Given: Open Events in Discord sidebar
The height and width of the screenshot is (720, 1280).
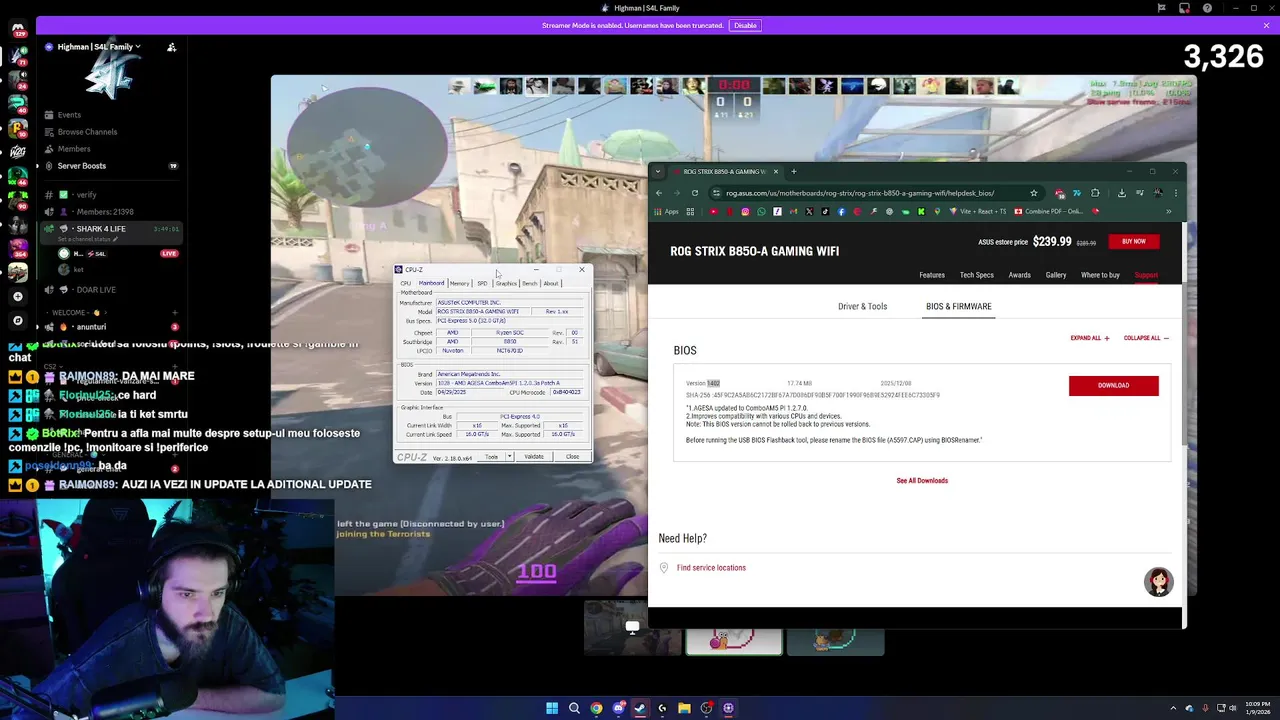Looking at the screenshot, I should [69, 115].
